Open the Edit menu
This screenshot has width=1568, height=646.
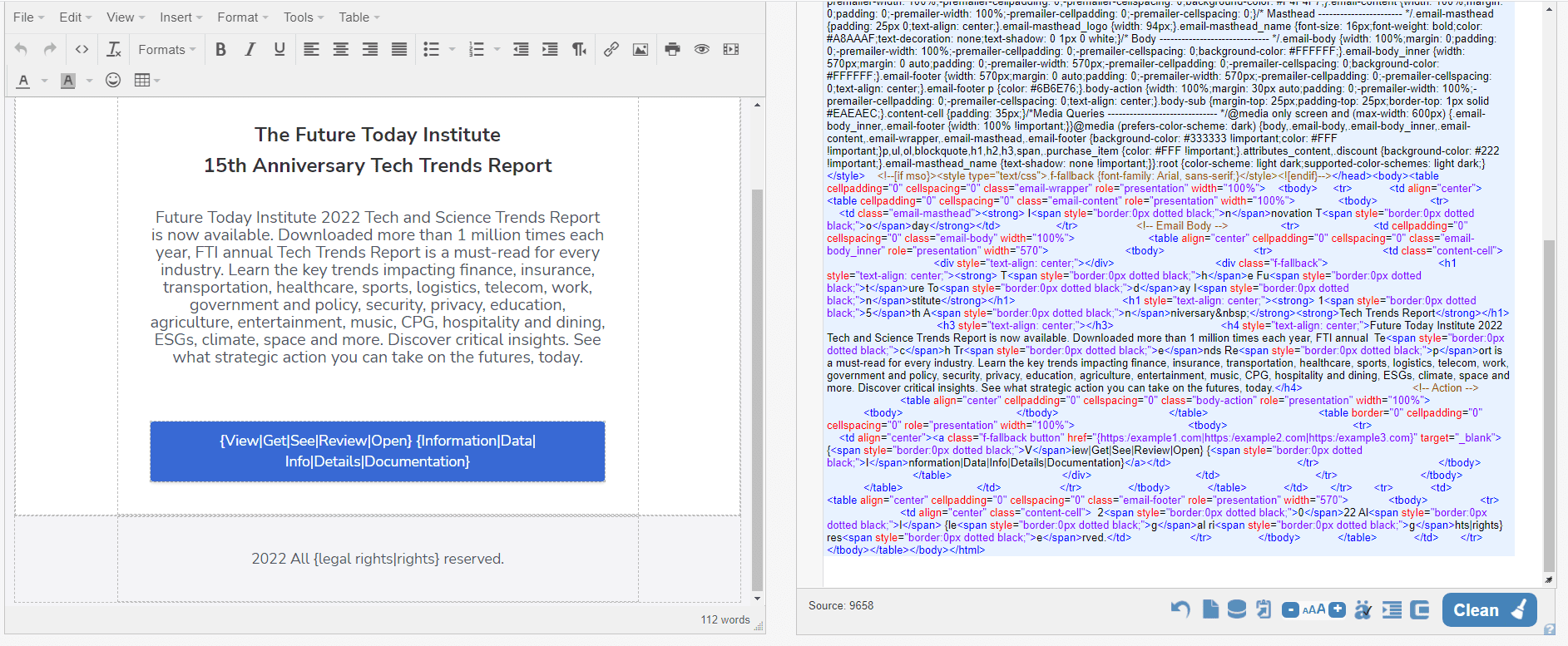(75, 17)
